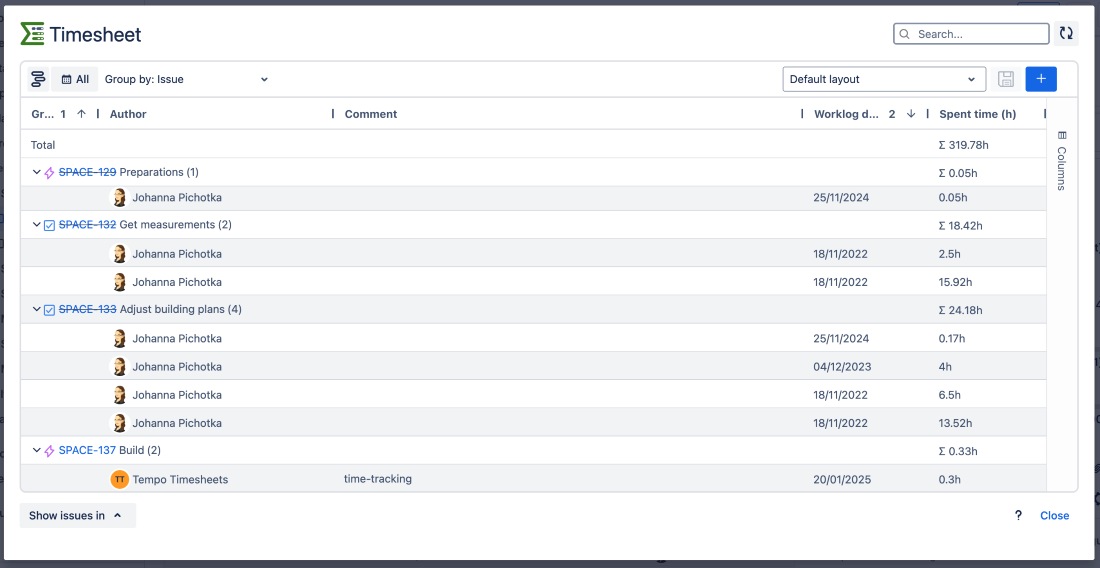Click the Σ 18.42h group sum

click(960, 226)
